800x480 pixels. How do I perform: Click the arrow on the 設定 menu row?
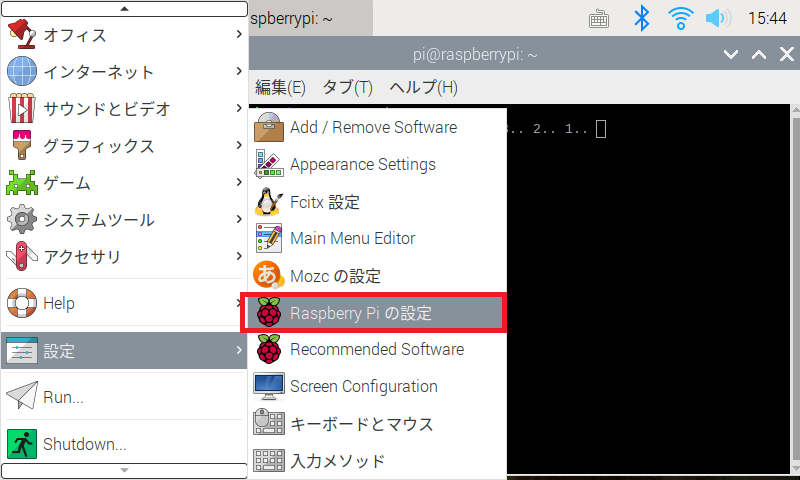[x=239, y=350]
